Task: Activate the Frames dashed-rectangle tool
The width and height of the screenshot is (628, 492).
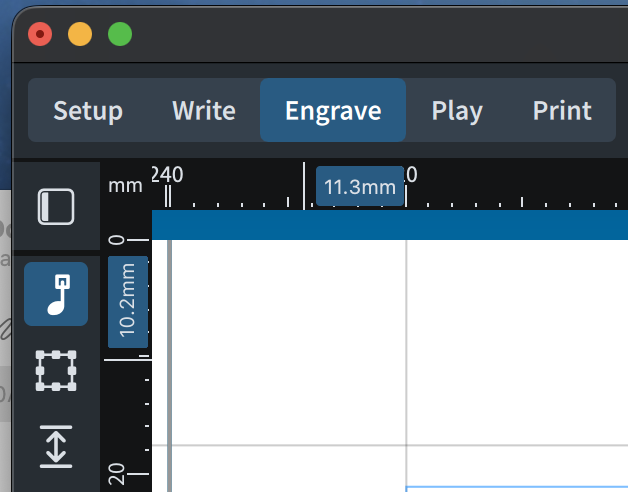Action: 56,370
